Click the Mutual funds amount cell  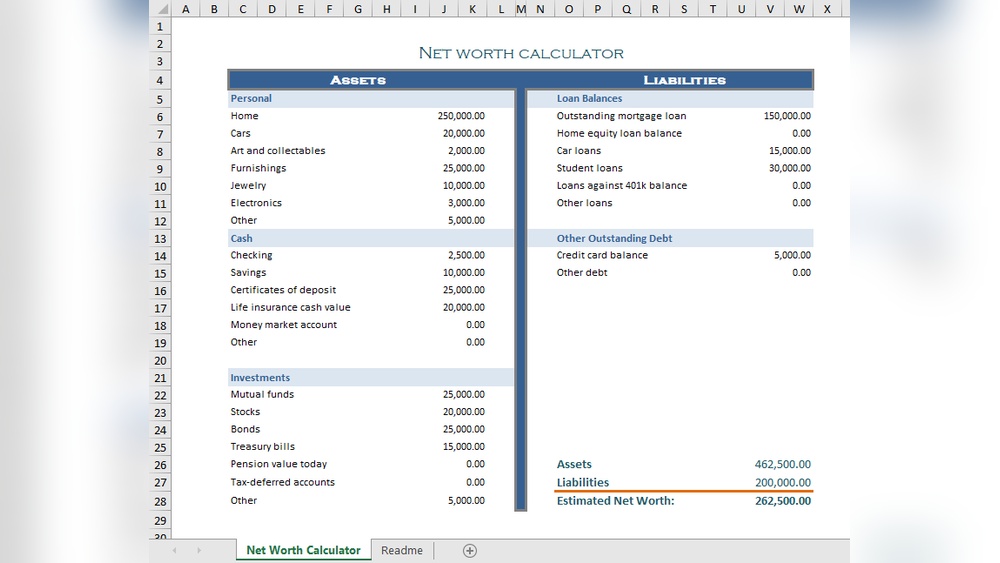(463, 395)
